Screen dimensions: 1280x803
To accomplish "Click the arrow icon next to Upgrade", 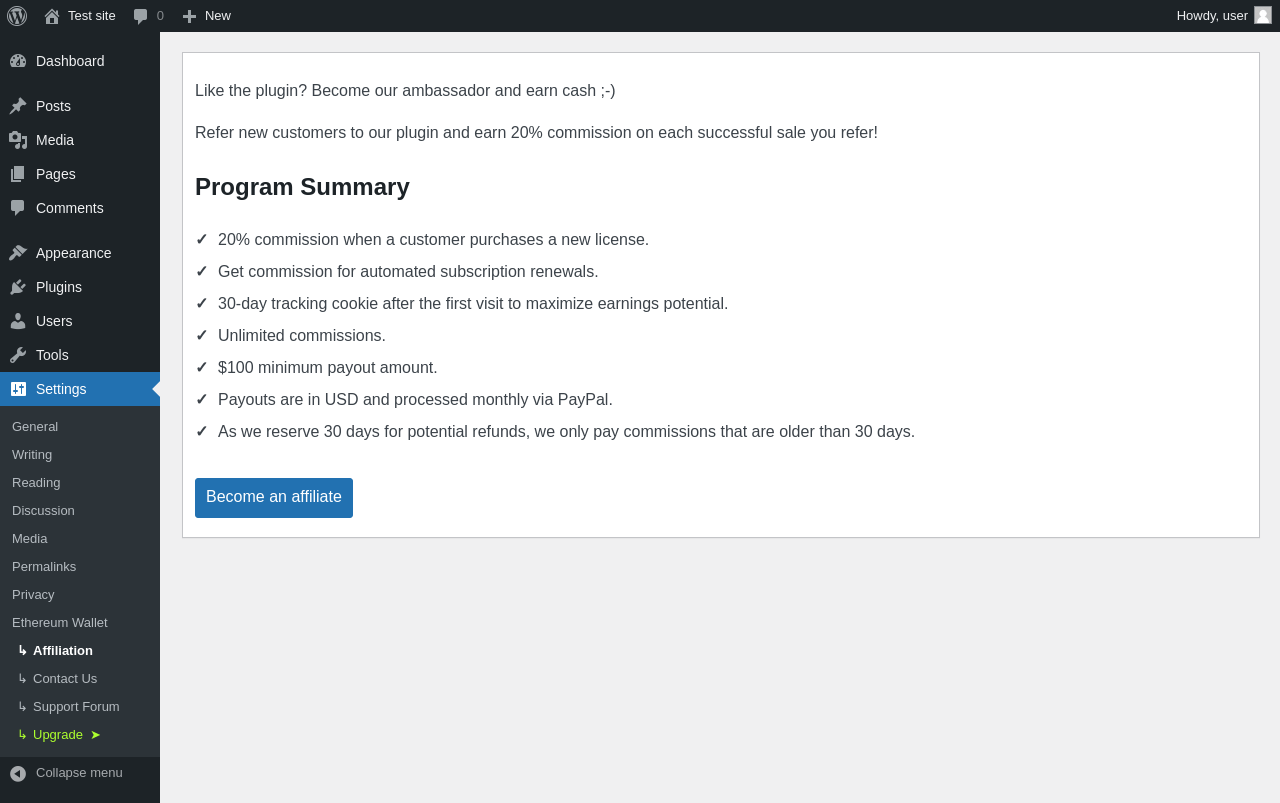I will (x=95, y=735).
